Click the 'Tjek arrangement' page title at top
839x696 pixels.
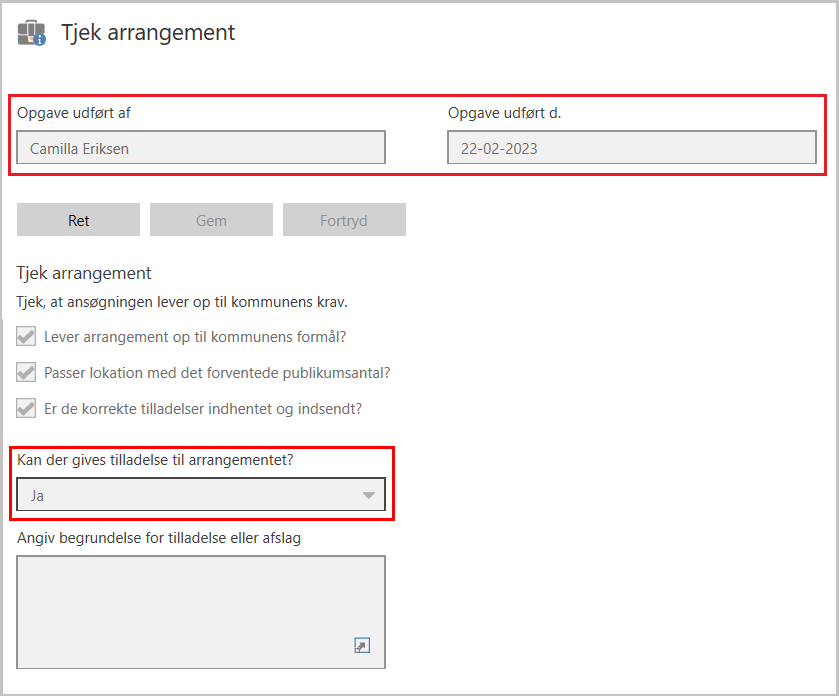[148, 32]
